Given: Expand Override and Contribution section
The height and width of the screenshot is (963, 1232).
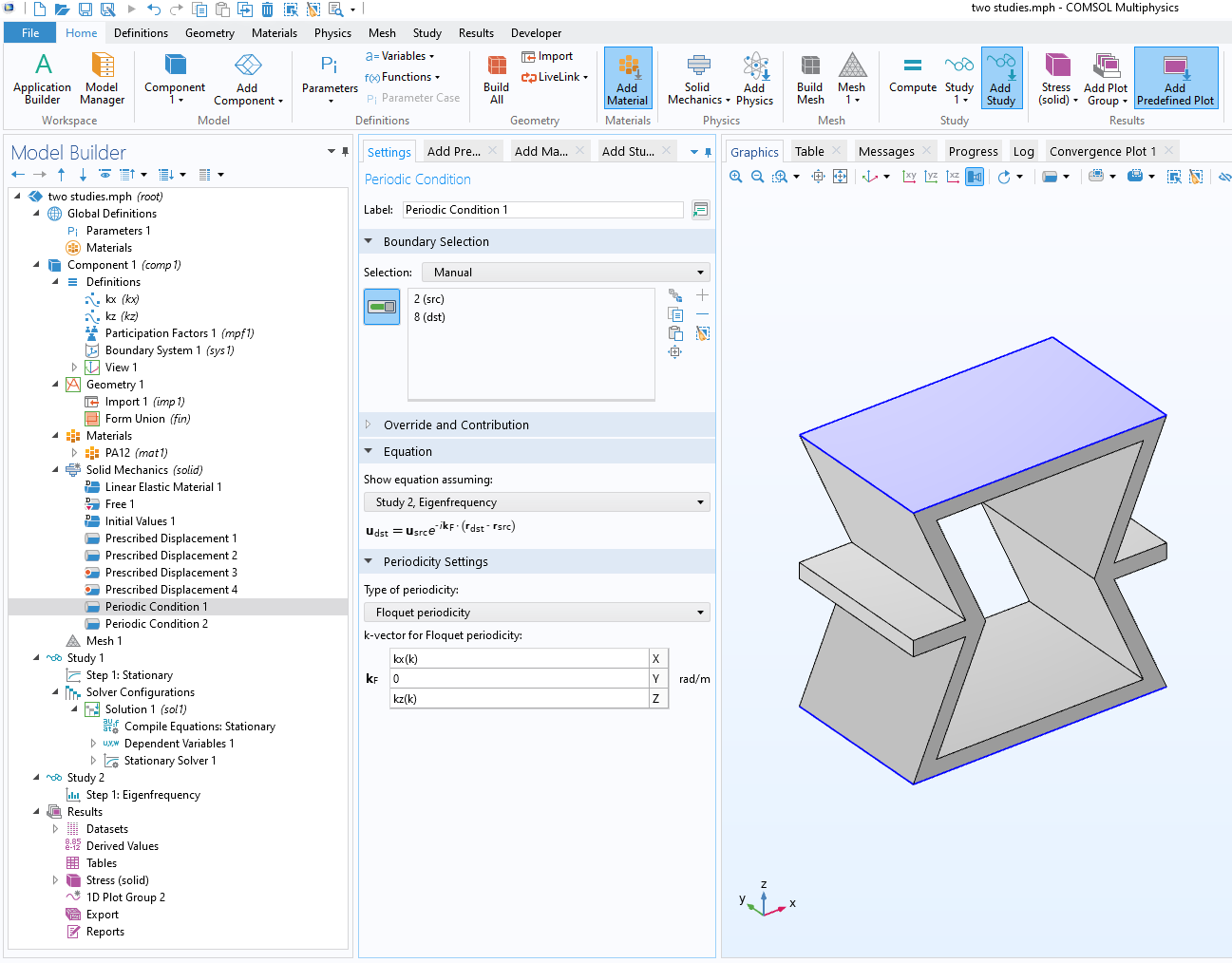Looking at the screenshot, I should [x=369, y=425].
